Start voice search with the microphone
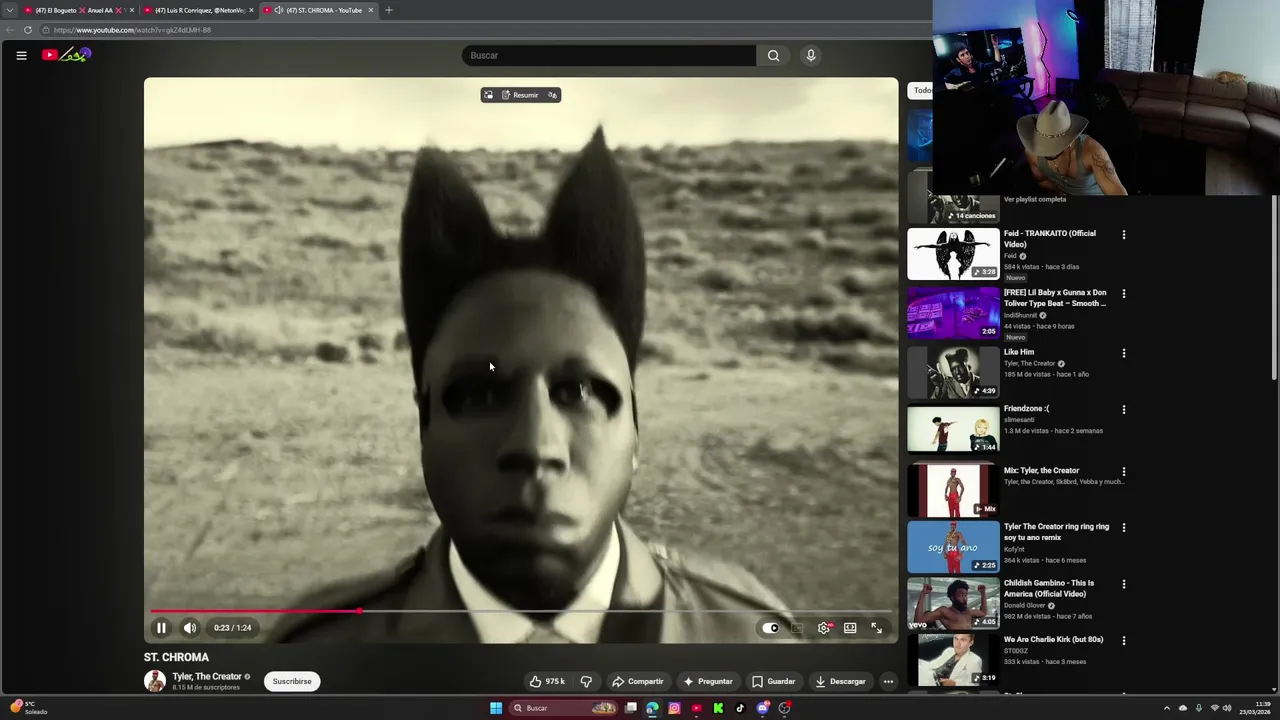This screenshot has height=720, width=1280. (811, 55)
